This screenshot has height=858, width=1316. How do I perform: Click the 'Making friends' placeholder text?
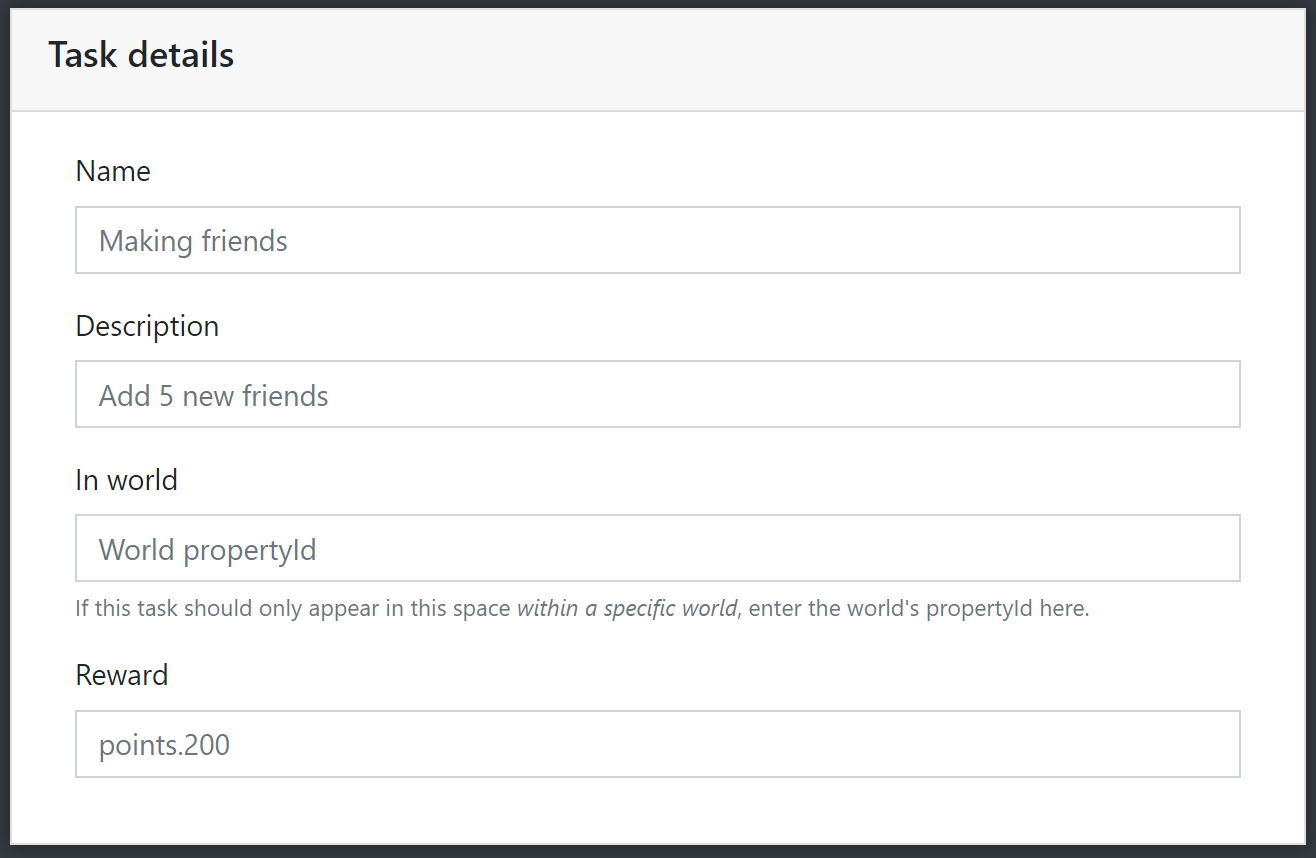pos(193,241)
